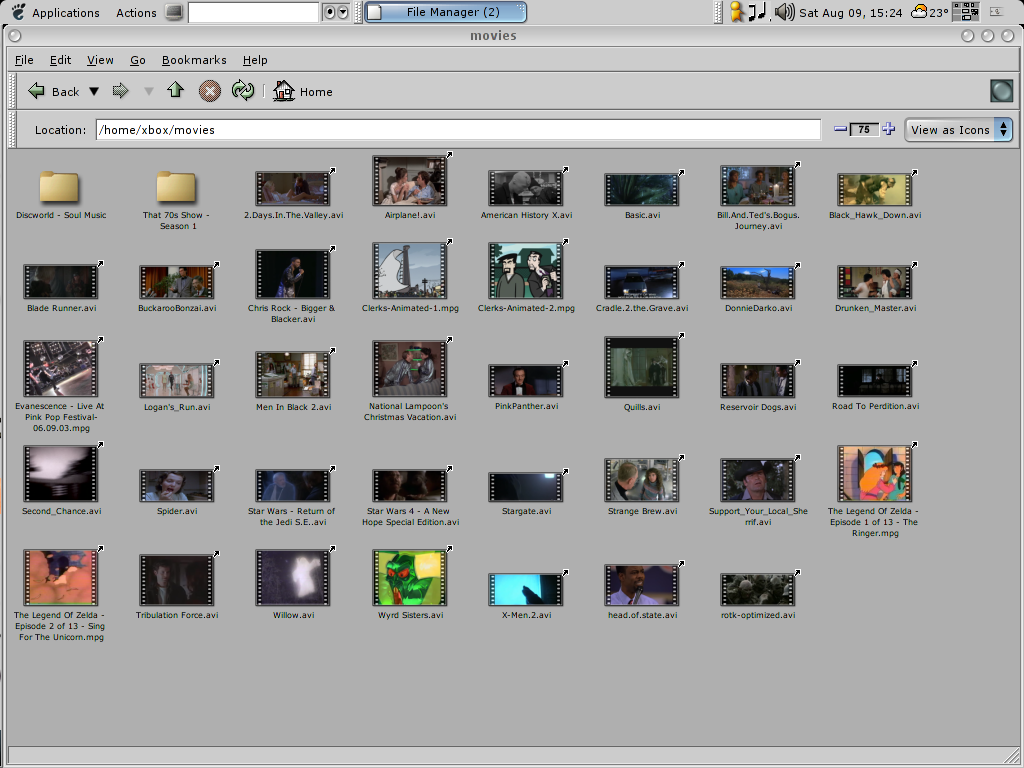Click the yellow messenger buddy tray icon

point(737,12)
